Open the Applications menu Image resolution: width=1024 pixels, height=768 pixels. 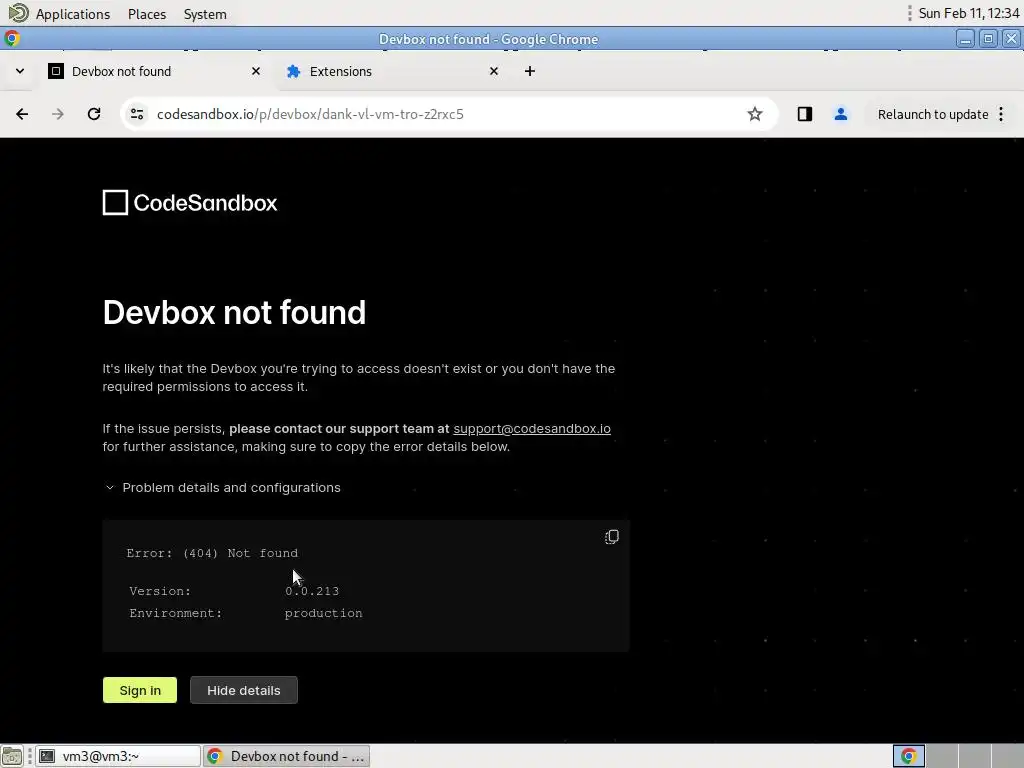pos(72,14)
